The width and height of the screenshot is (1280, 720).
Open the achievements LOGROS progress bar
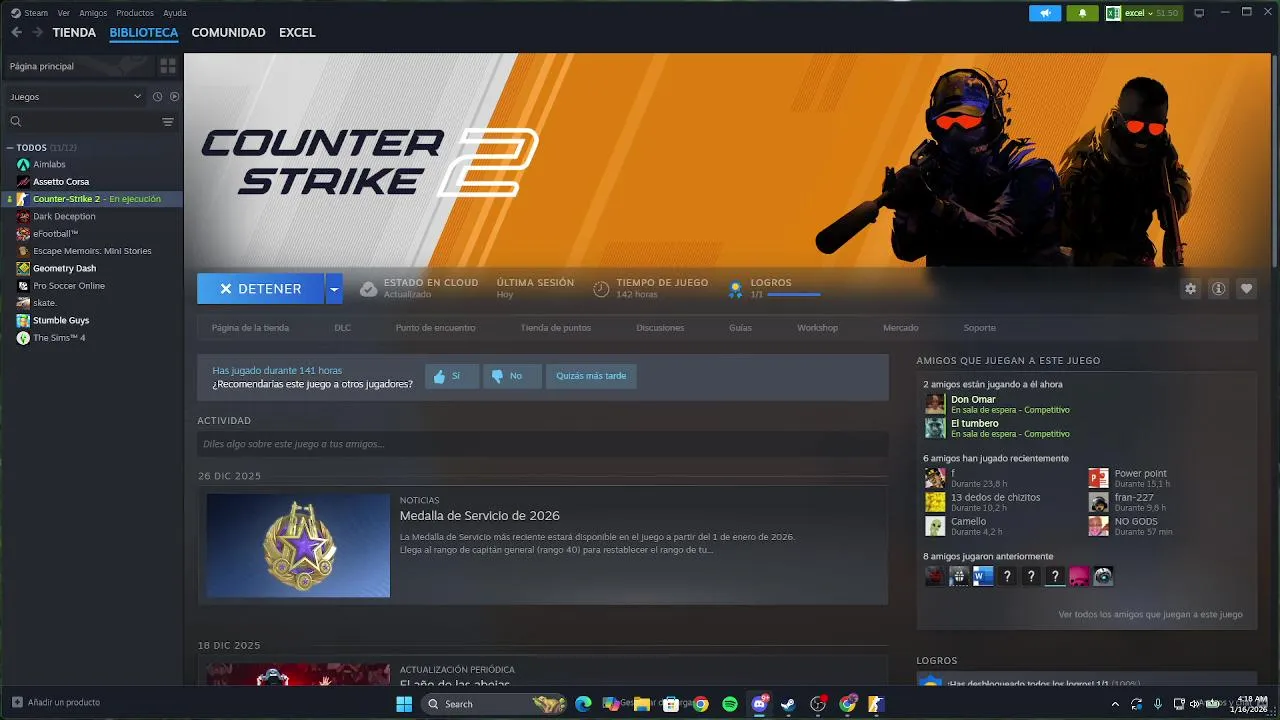click(793, 295)
